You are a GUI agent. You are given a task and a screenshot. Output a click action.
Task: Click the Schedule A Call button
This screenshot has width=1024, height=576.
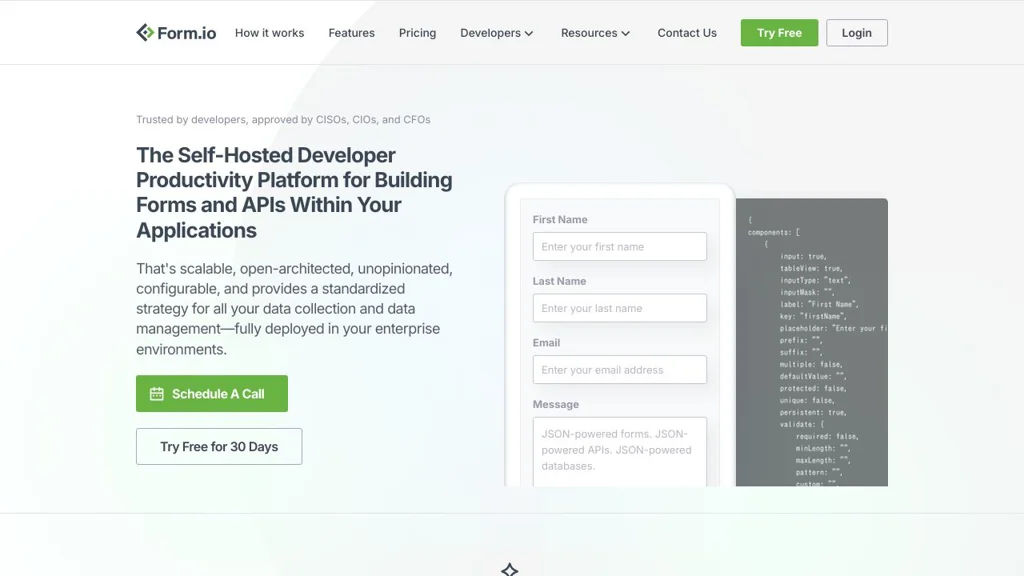(x=212, y=394)
